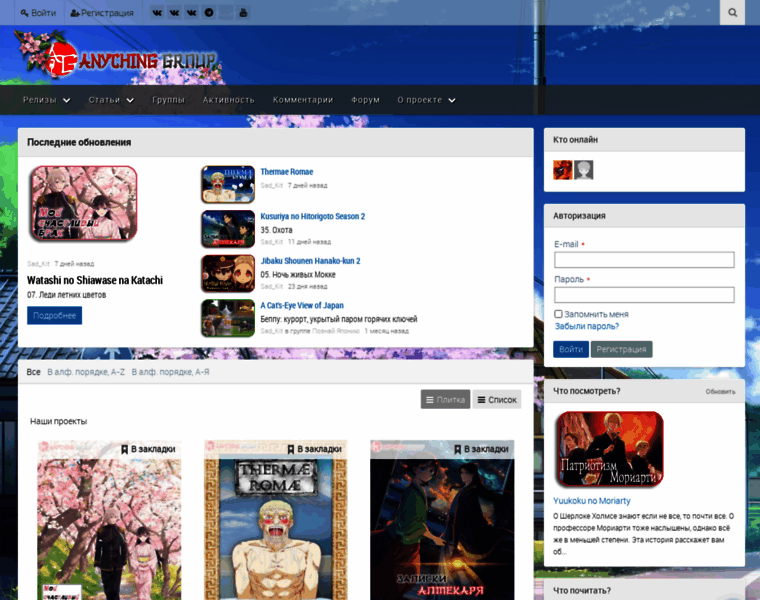Click the grey Регистрация button

pos(621,349)
